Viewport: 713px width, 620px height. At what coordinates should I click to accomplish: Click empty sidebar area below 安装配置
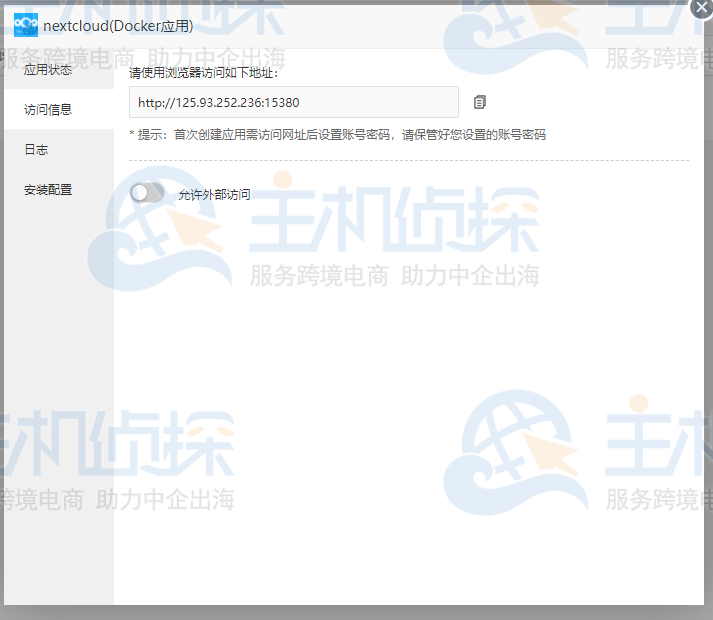coord(57,400)
